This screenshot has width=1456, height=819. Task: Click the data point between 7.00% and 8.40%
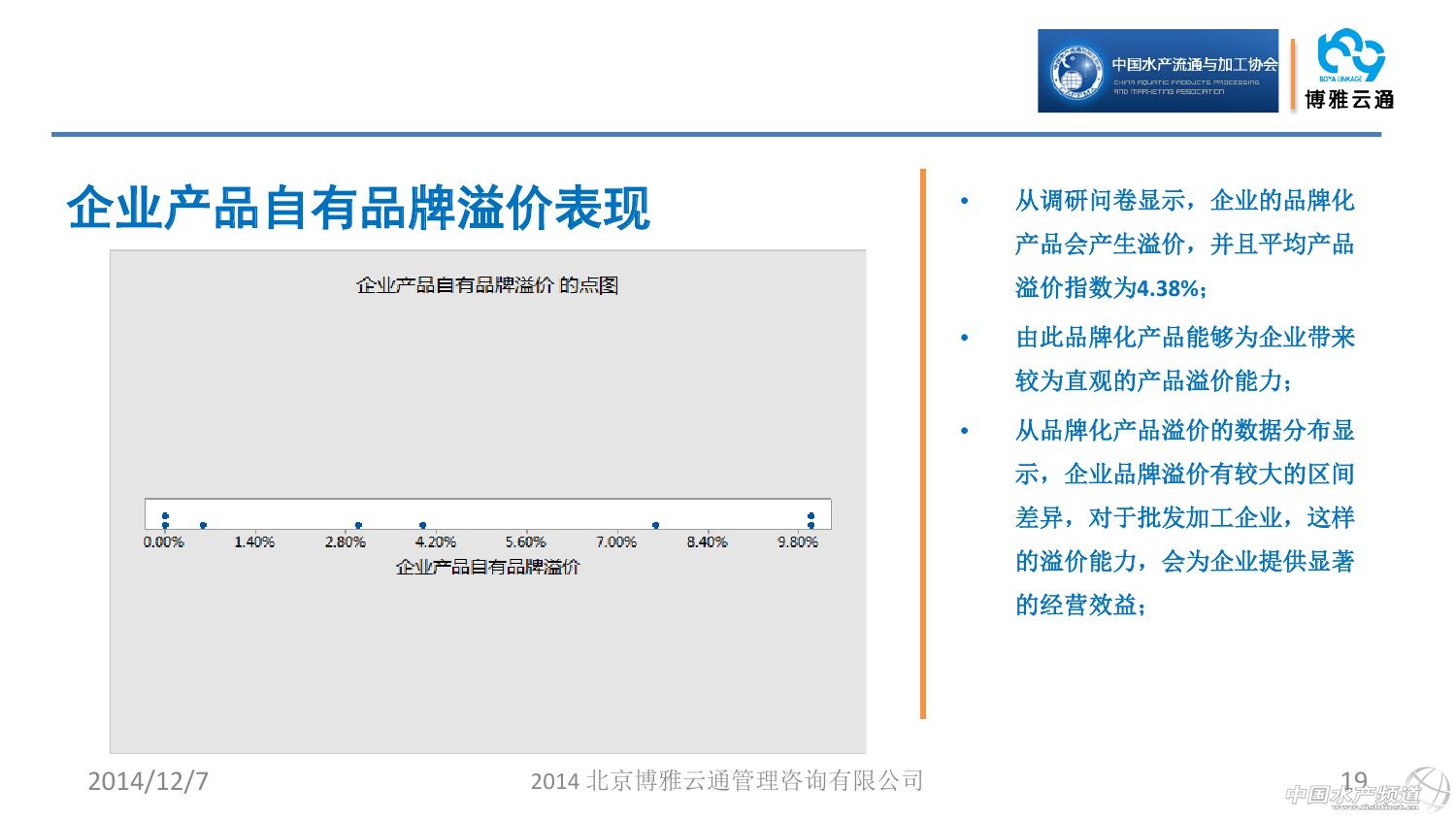pyautogui.click(x=656, y=525)
